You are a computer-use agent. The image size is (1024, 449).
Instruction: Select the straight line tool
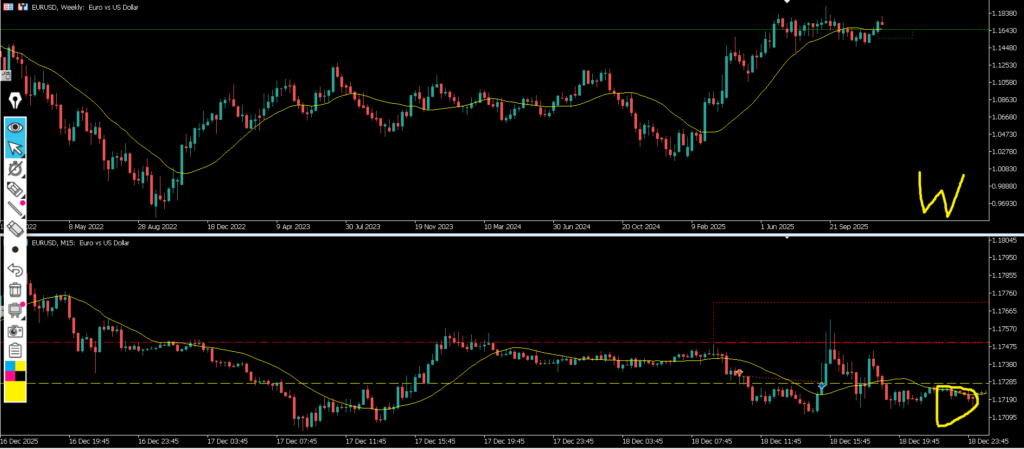coord(15,208)
